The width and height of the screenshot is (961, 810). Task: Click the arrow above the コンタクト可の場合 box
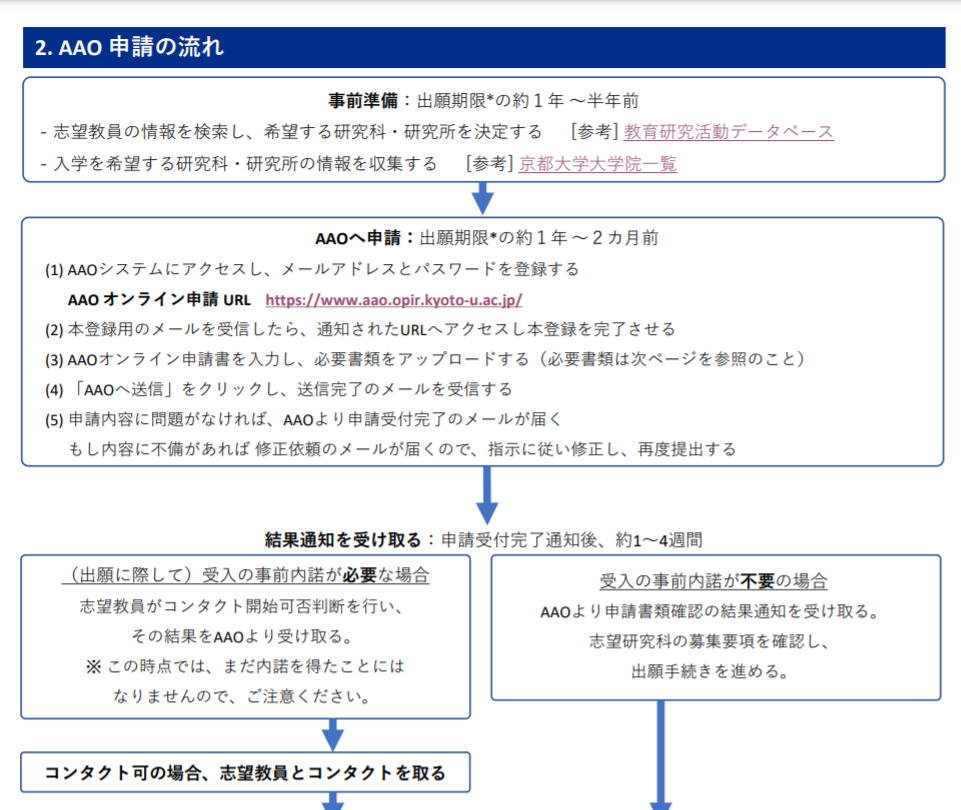click(332, 735)
